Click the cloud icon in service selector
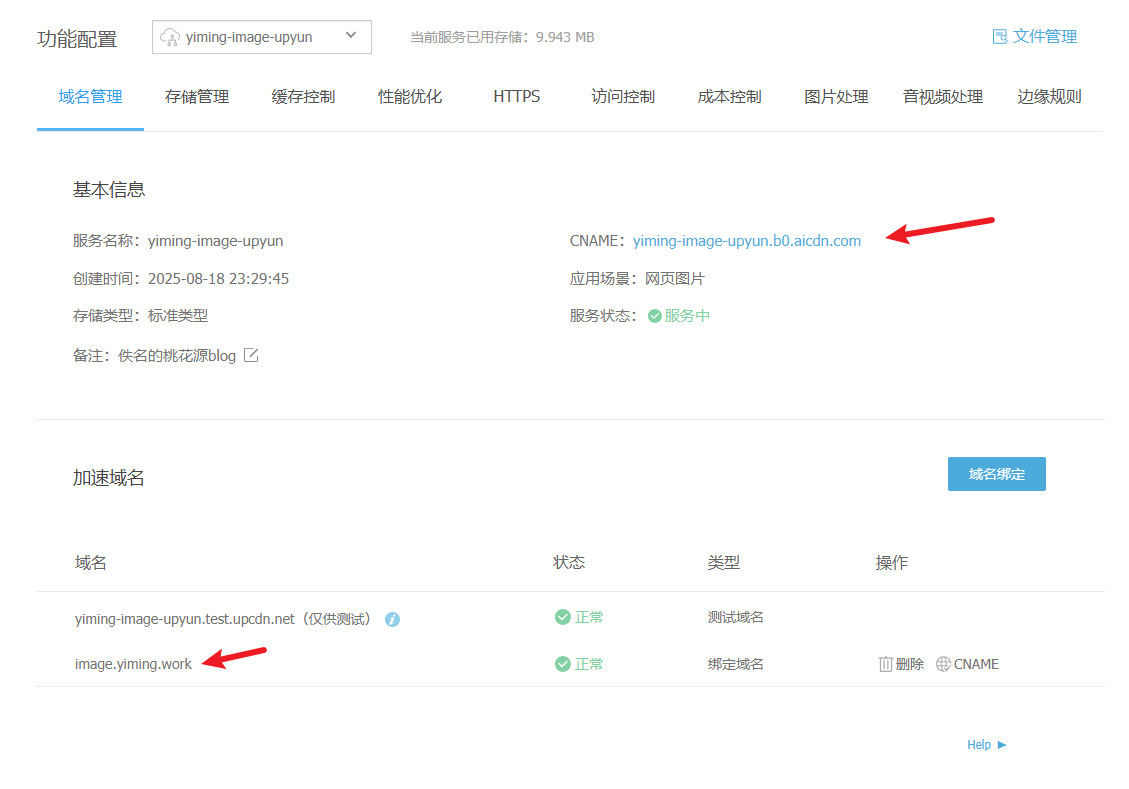Screen dimensions: 1129x789 [170, 37]
